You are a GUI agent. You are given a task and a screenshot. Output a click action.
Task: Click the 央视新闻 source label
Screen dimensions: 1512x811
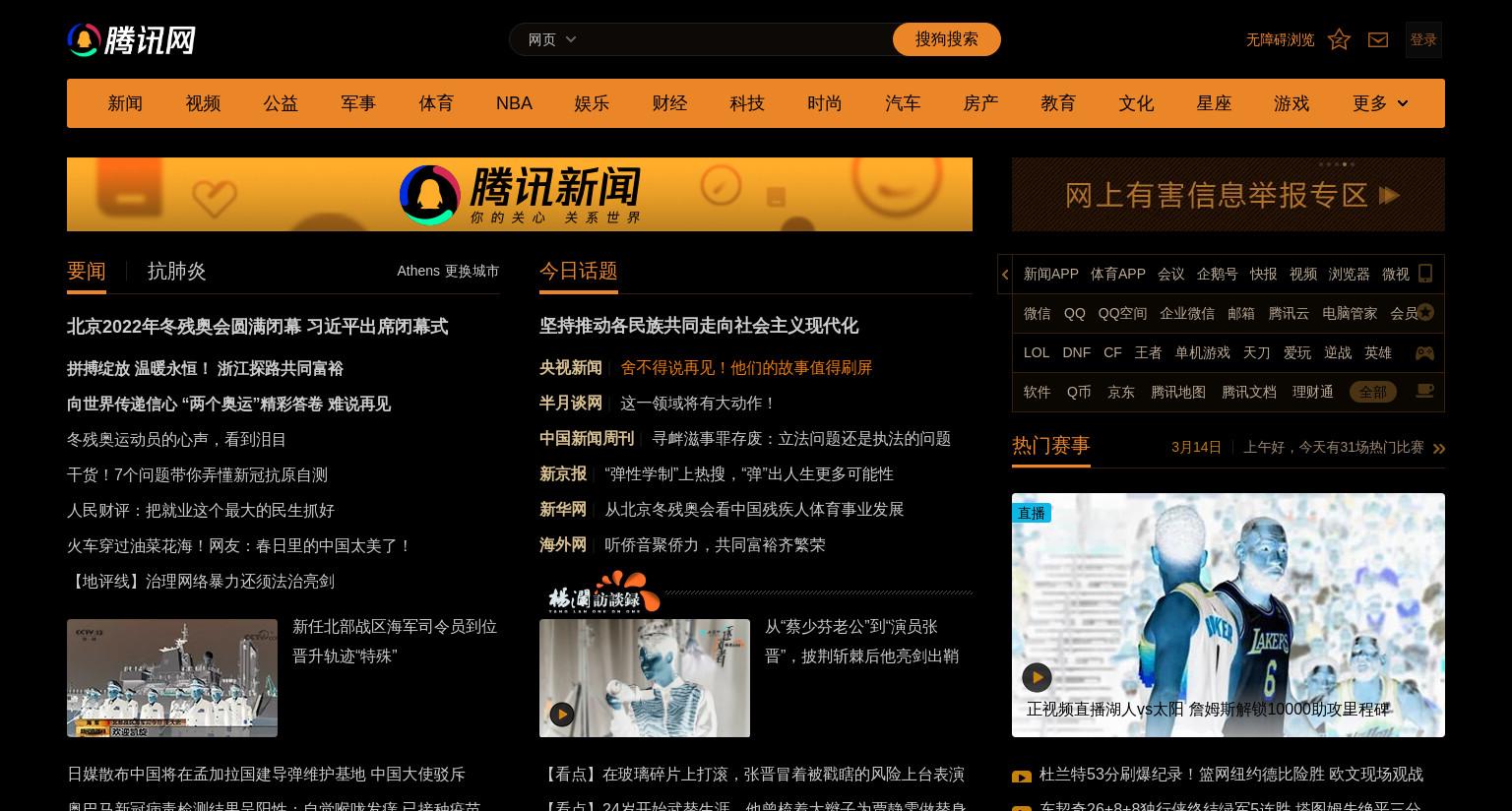coord(571,367)
